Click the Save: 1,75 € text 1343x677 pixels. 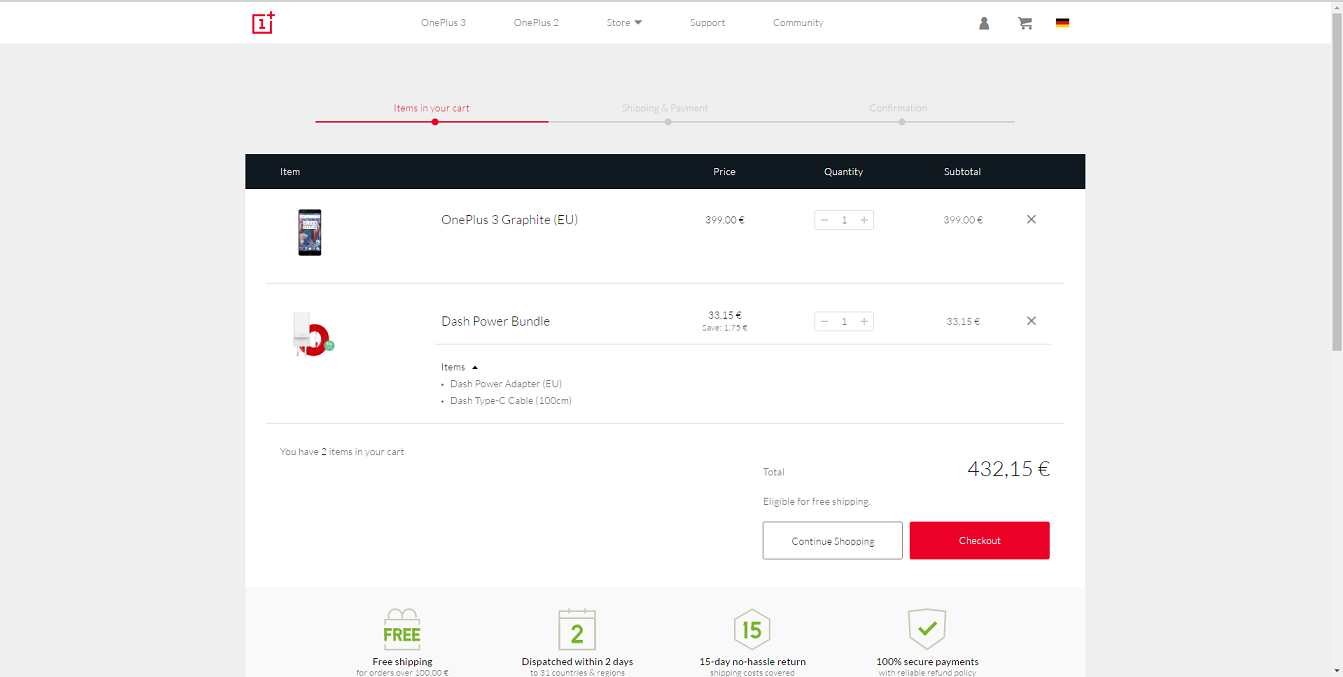[725, 328]
